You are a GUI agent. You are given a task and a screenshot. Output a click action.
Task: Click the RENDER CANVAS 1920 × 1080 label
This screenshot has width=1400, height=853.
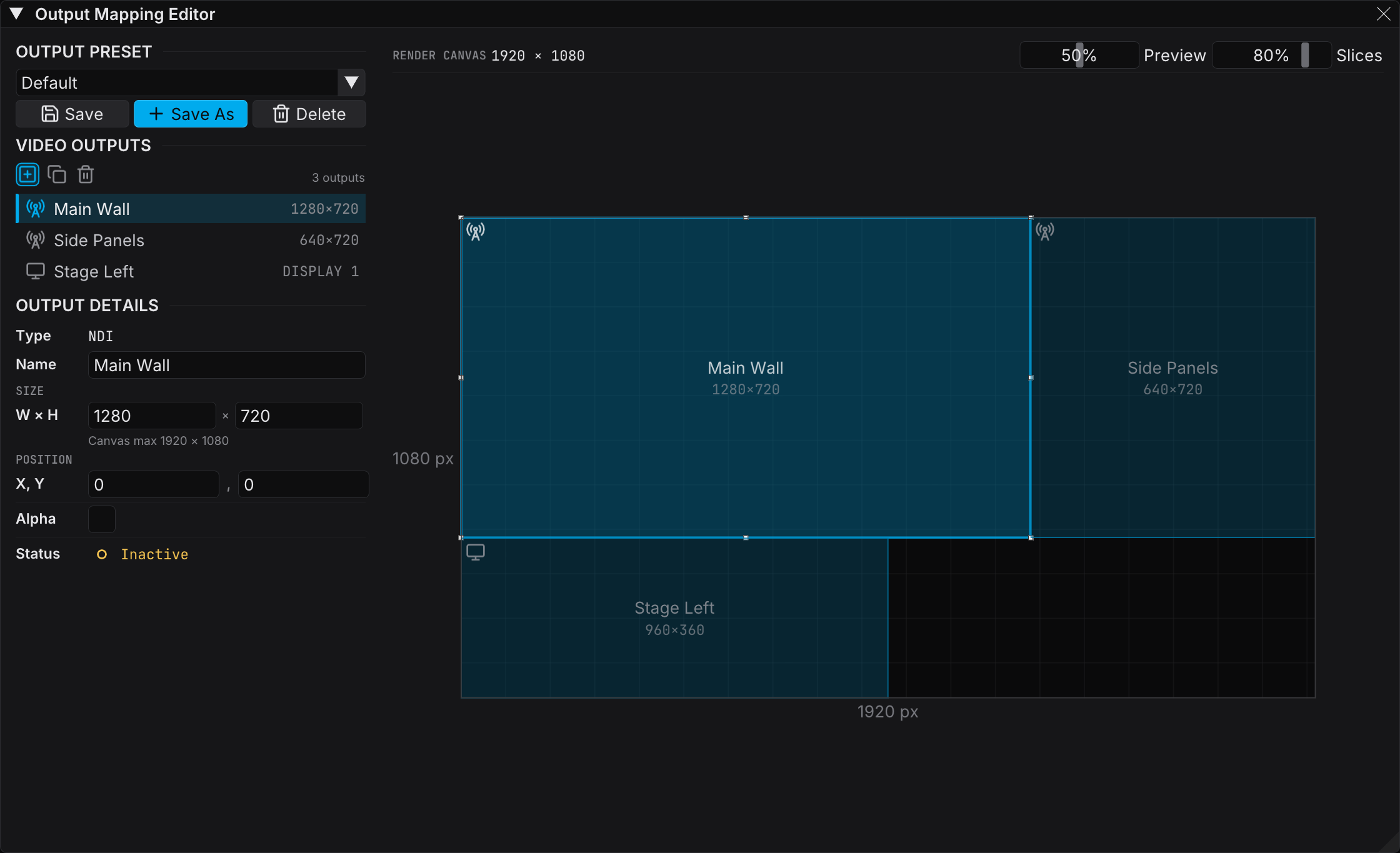[x=488, y=56]
